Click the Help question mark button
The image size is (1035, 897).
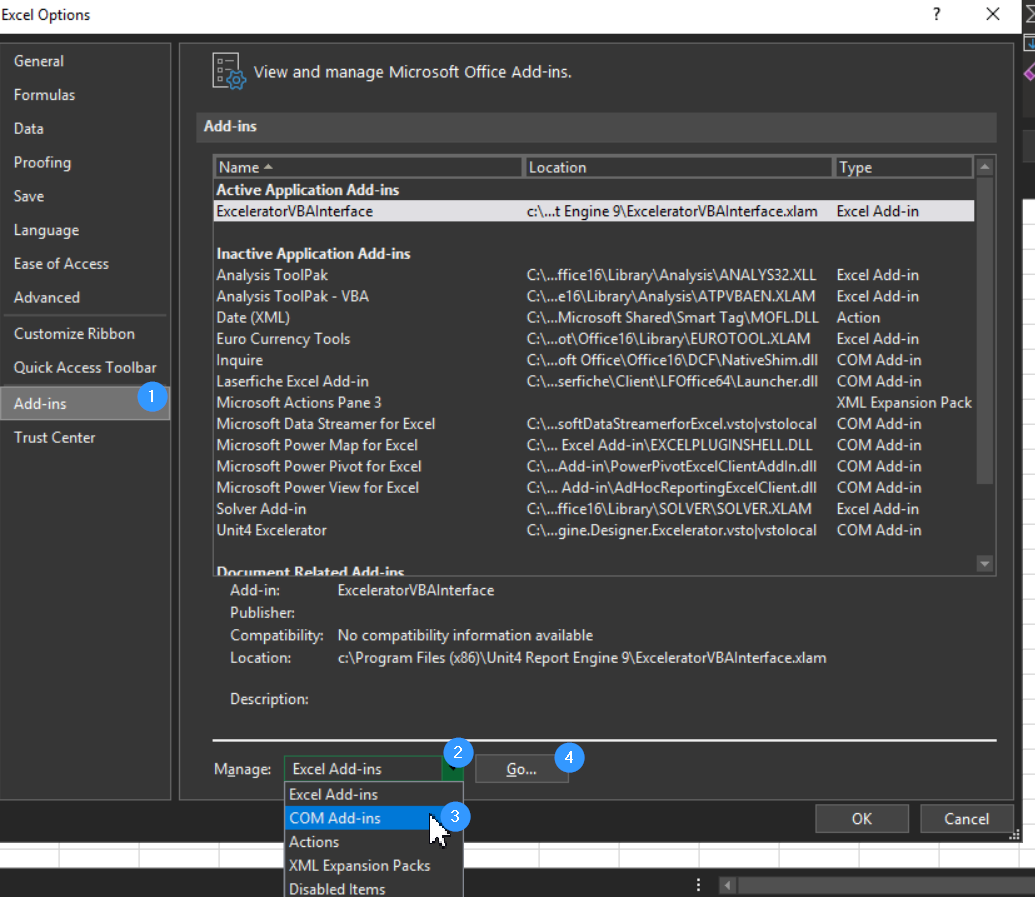click(x=936, y=15)
